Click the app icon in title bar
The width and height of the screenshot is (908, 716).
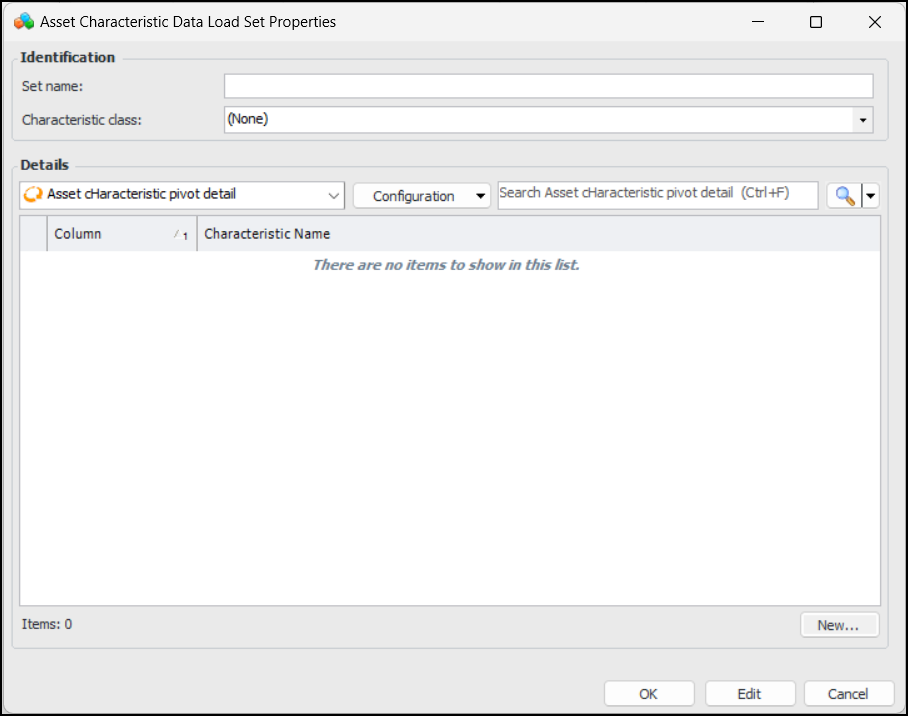click(x=24, y=21)
